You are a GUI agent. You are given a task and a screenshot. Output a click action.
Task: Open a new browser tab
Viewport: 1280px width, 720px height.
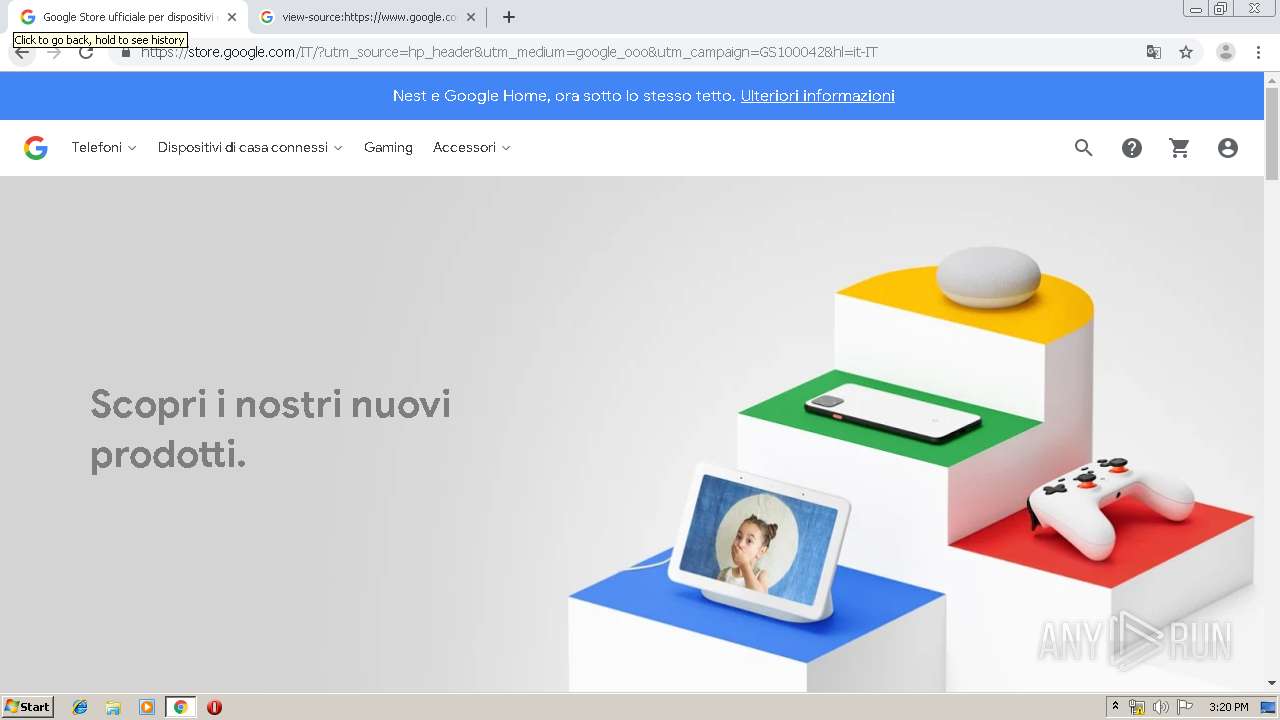tap(509, 17)
